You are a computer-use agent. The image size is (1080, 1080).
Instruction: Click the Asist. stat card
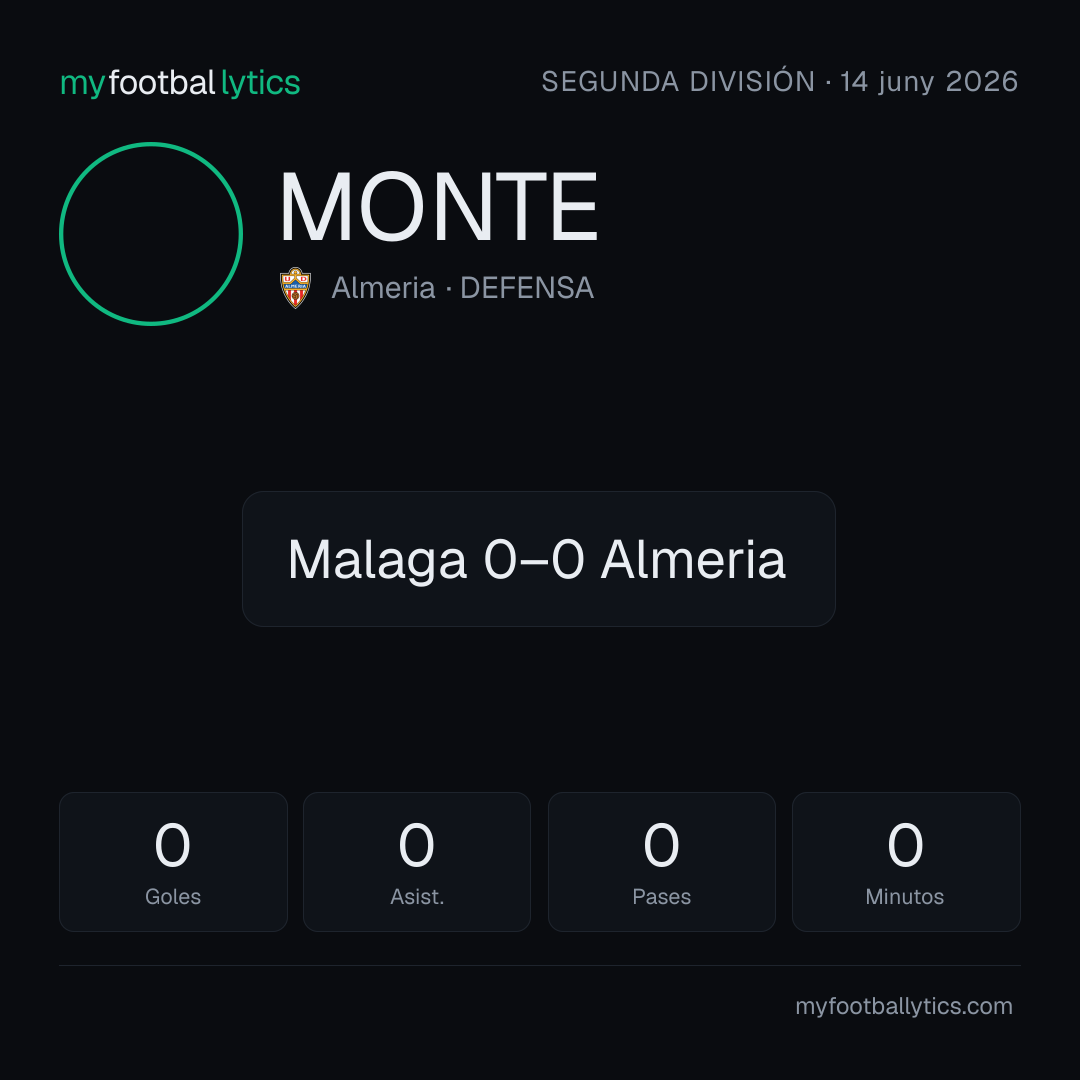tap(417, 862)
